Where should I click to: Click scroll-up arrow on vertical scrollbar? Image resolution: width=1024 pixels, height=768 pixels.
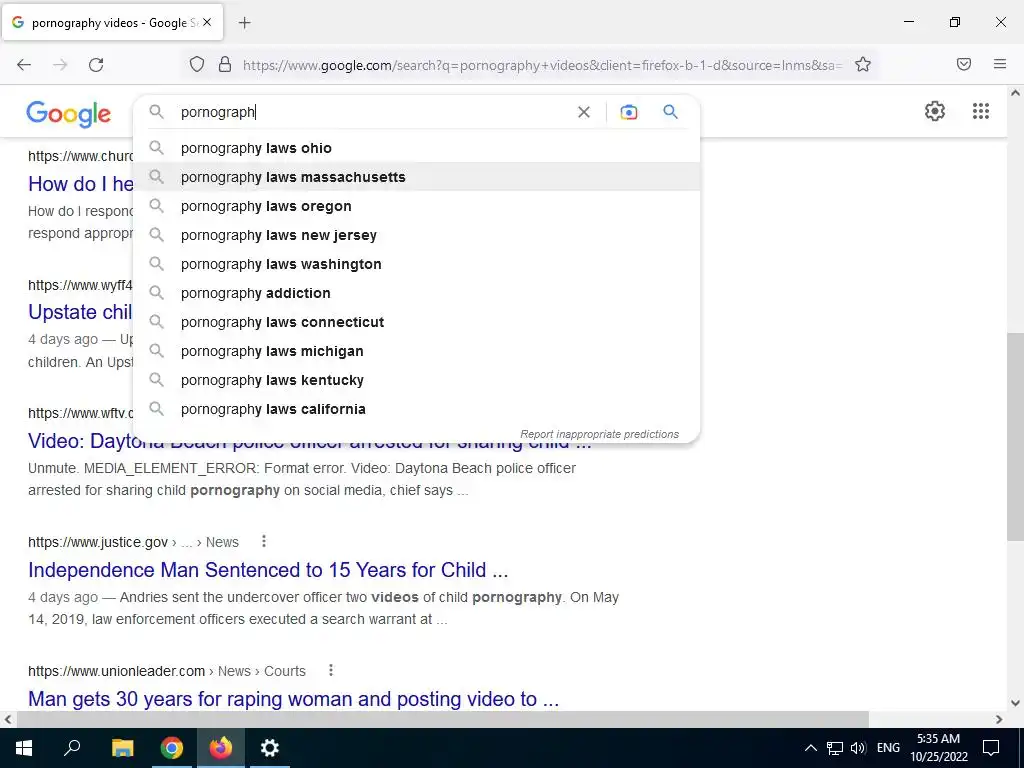pos(1015,93)
